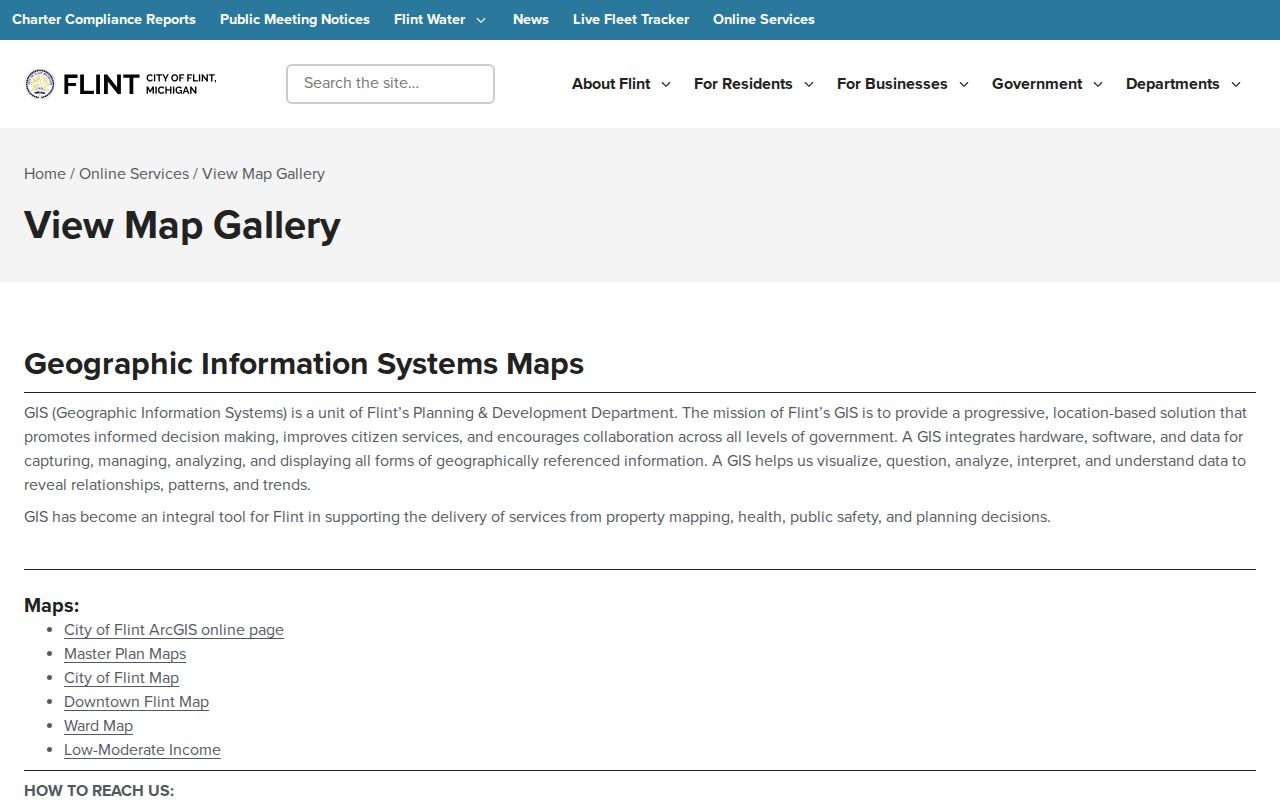Open the Government menu
Viewport: 1280px width, 800px height.
tap(1037, 84)
